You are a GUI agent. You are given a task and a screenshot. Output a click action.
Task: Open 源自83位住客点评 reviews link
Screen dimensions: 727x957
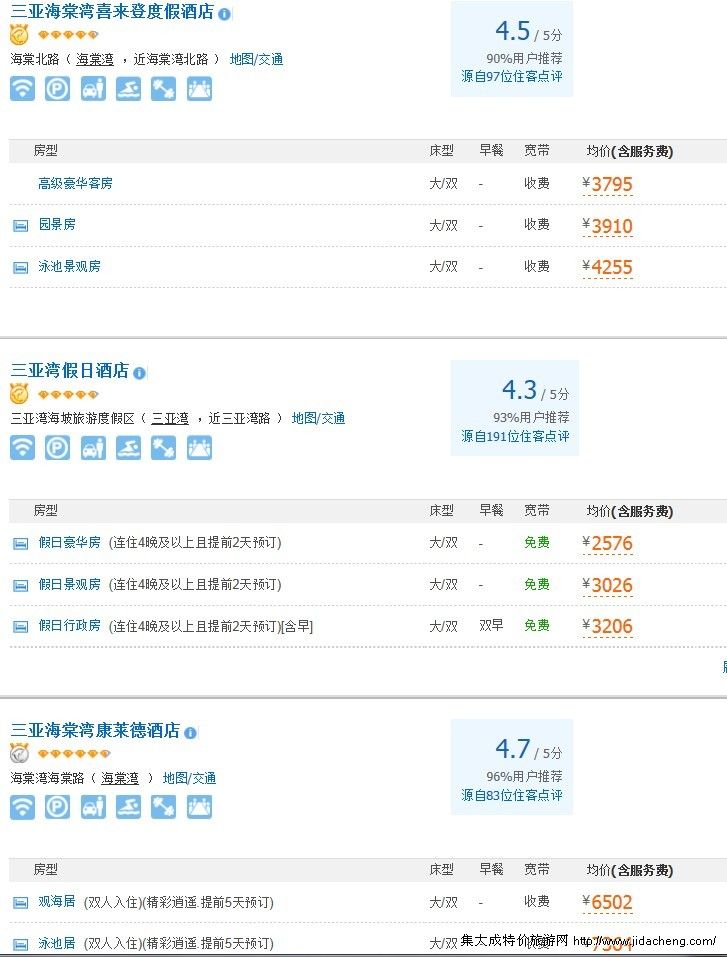512,795
